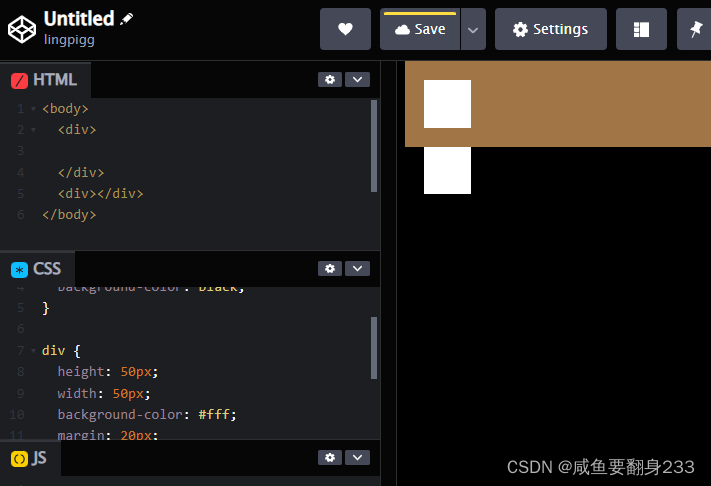Click the opening <body> tag
Viewport: 711px width, 486px height.
pos(65,109)
